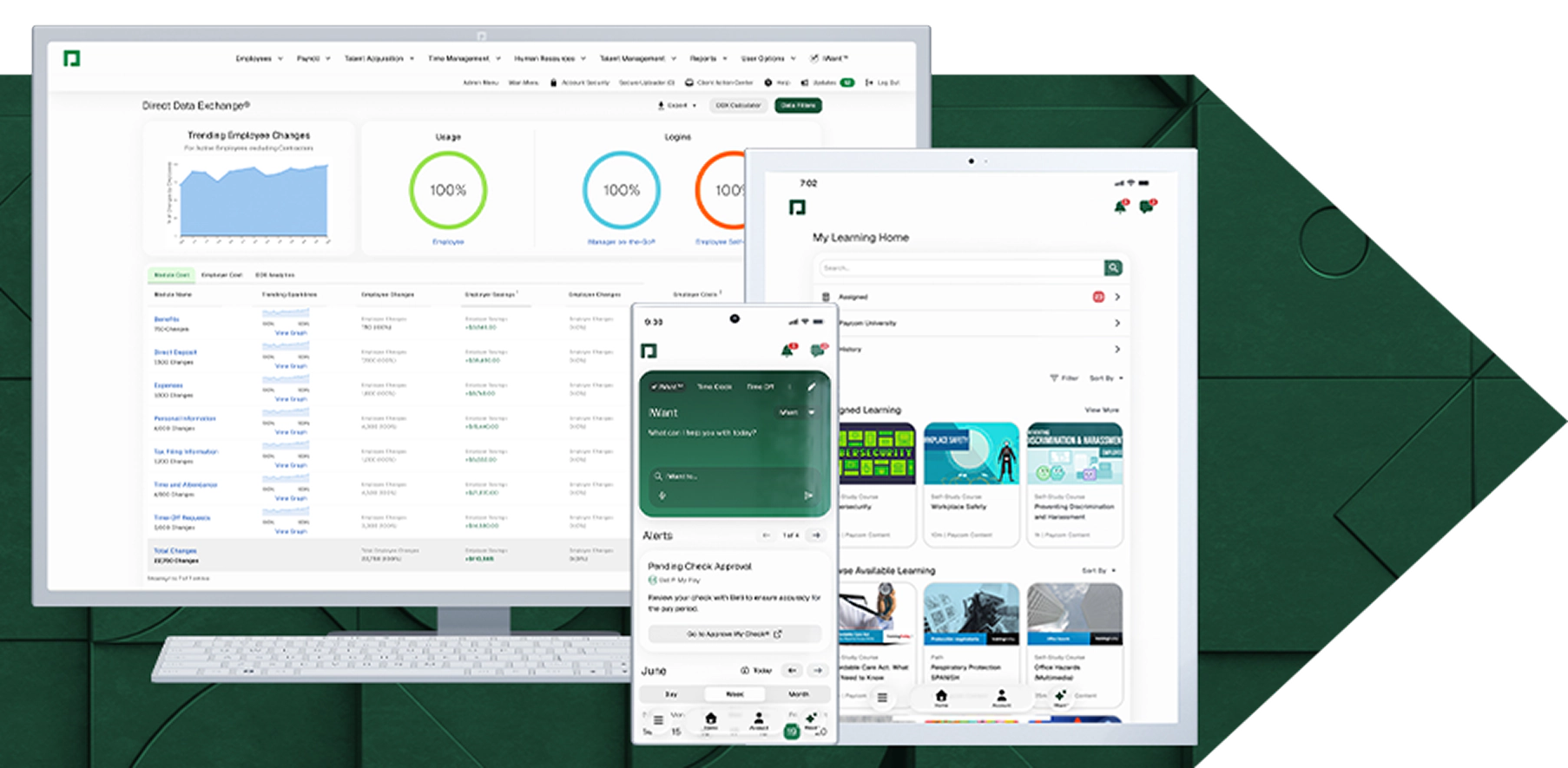The width and height of the screenshot is (1568, 768).
Task: Tap the microphone icon in phone IWant card
Action: [x=662, y=496]
